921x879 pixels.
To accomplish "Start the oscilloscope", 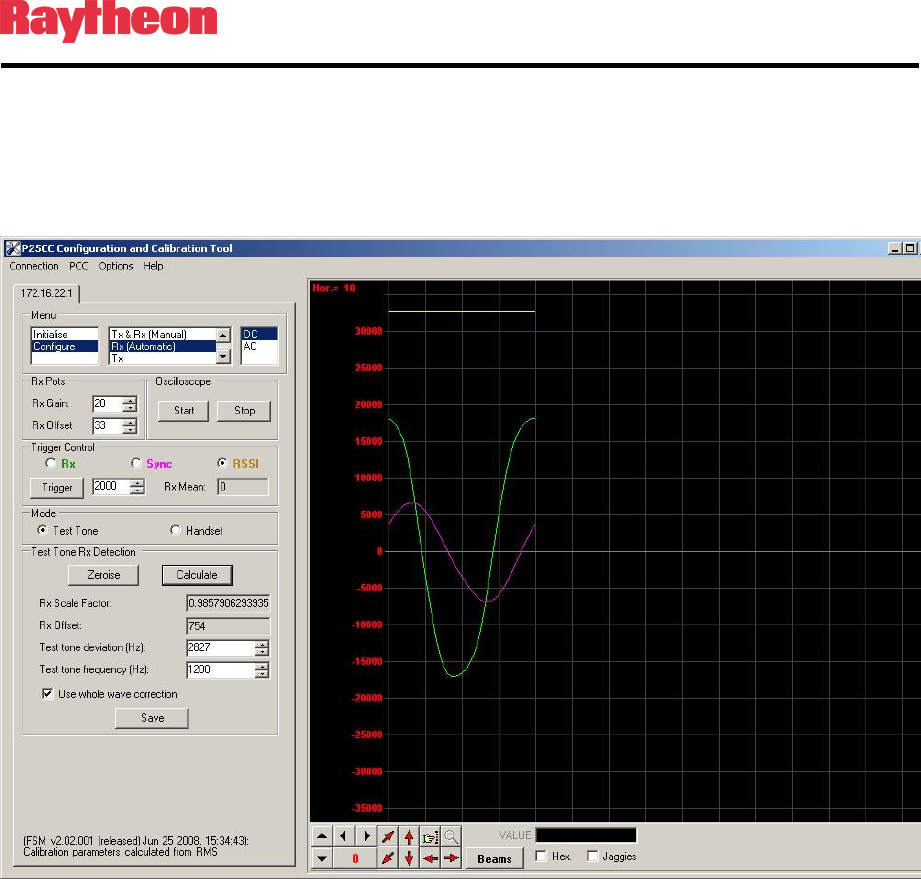I will 183,410.
